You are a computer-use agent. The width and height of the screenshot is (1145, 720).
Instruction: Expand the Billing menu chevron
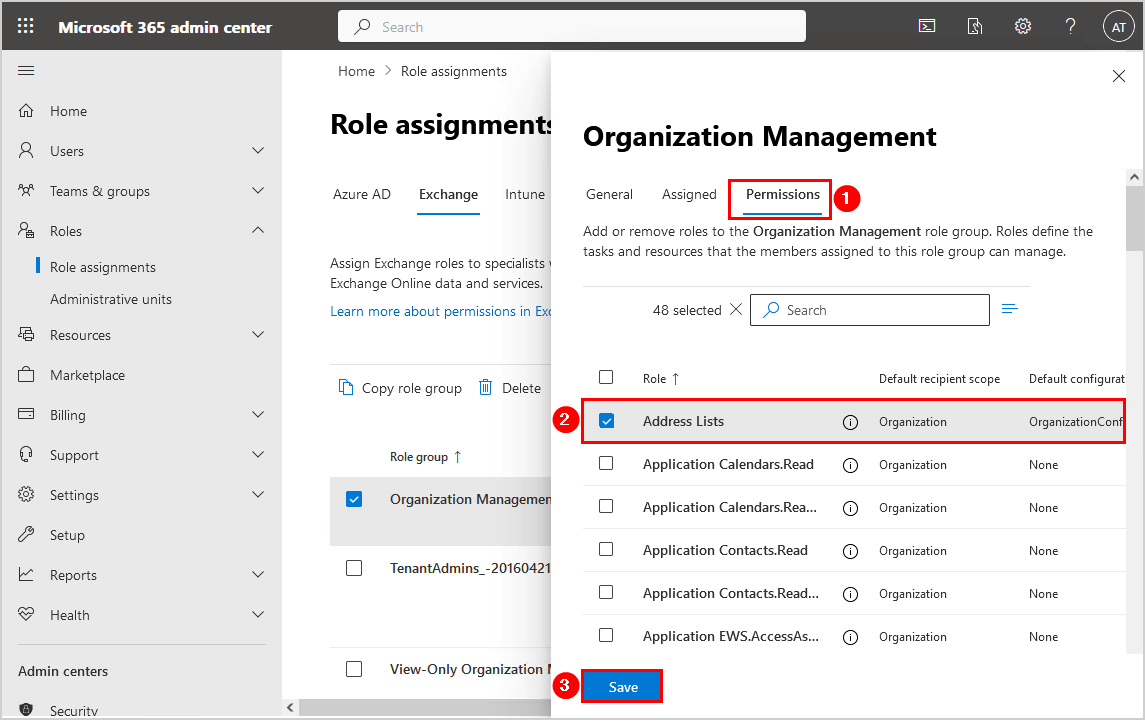258,415
